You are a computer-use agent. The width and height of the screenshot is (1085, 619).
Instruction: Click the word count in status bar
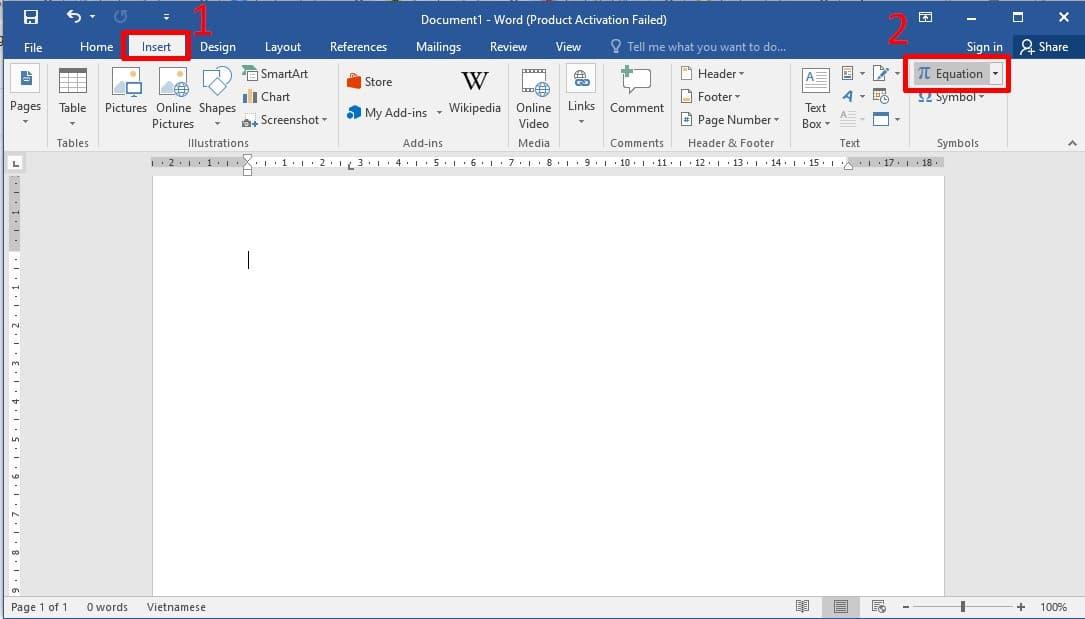click(107, 607)
